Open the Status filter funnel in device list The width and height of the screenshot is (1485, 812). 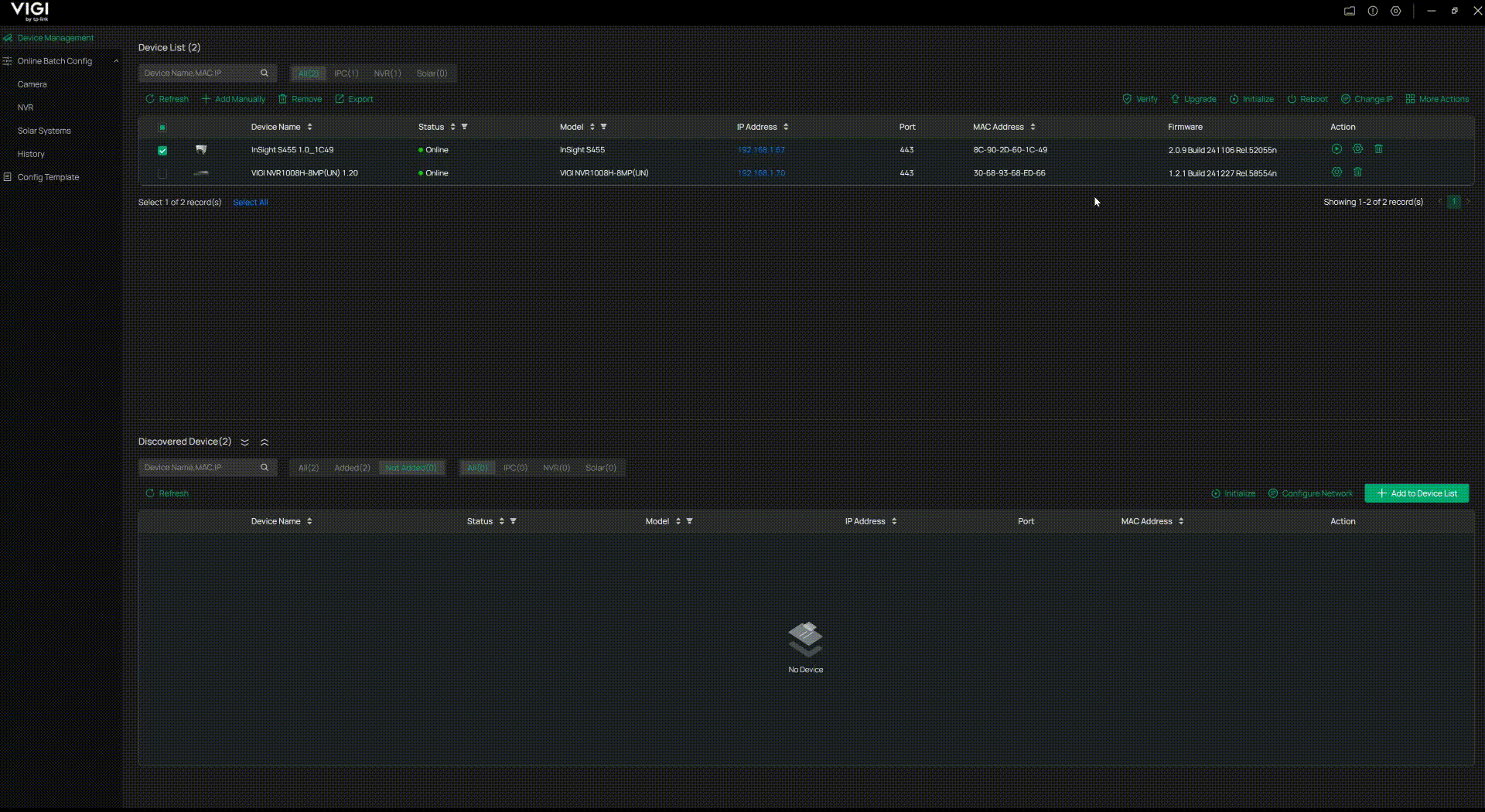point(465,126)
